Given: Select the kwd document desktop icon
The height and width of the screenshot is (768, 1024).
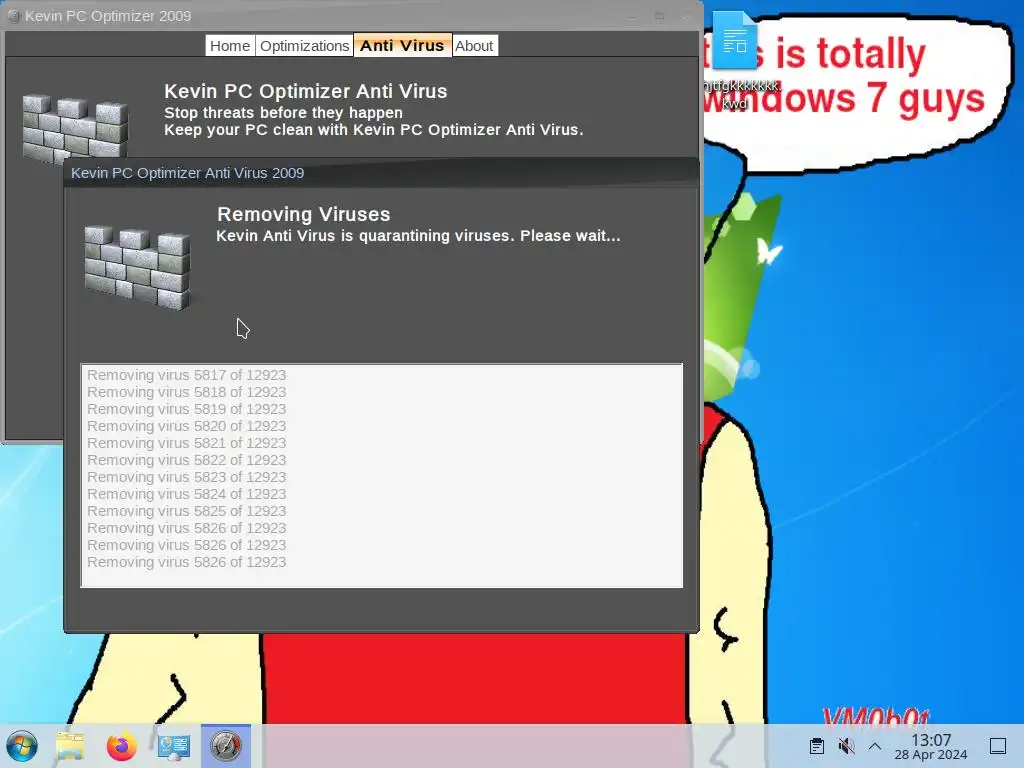Looking at the screenshot, I should click(x=735, y=60).
